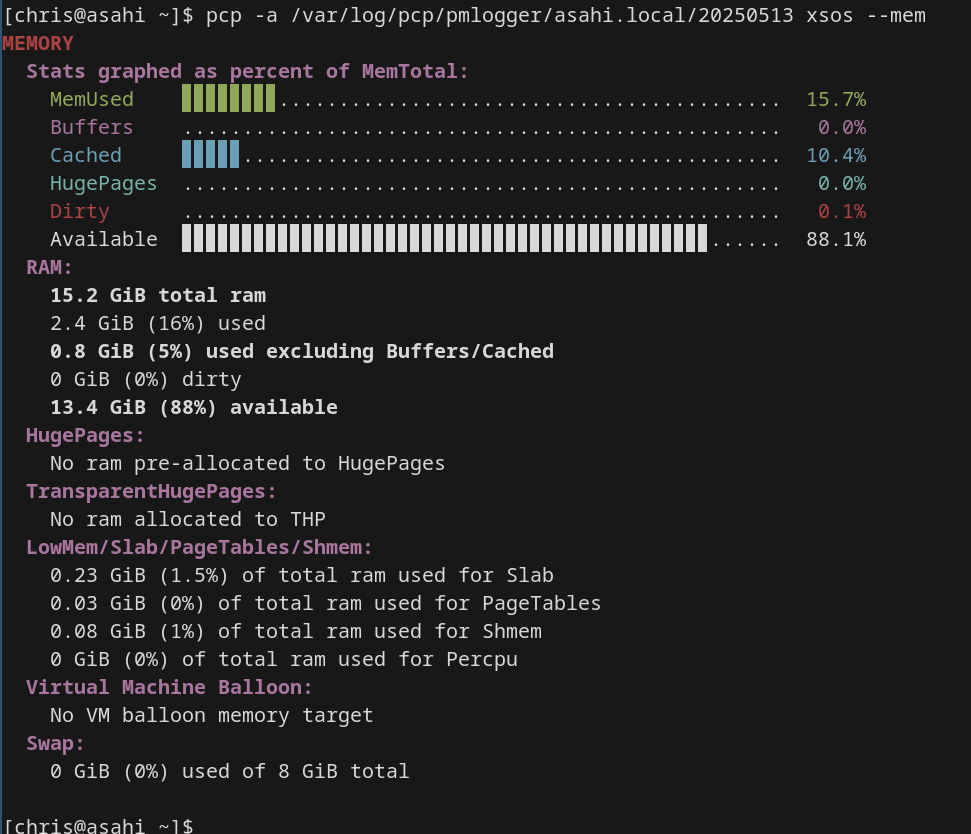The image size is (971, 834).
Task: Select the Swap: section label
Action: click(53, 743)
